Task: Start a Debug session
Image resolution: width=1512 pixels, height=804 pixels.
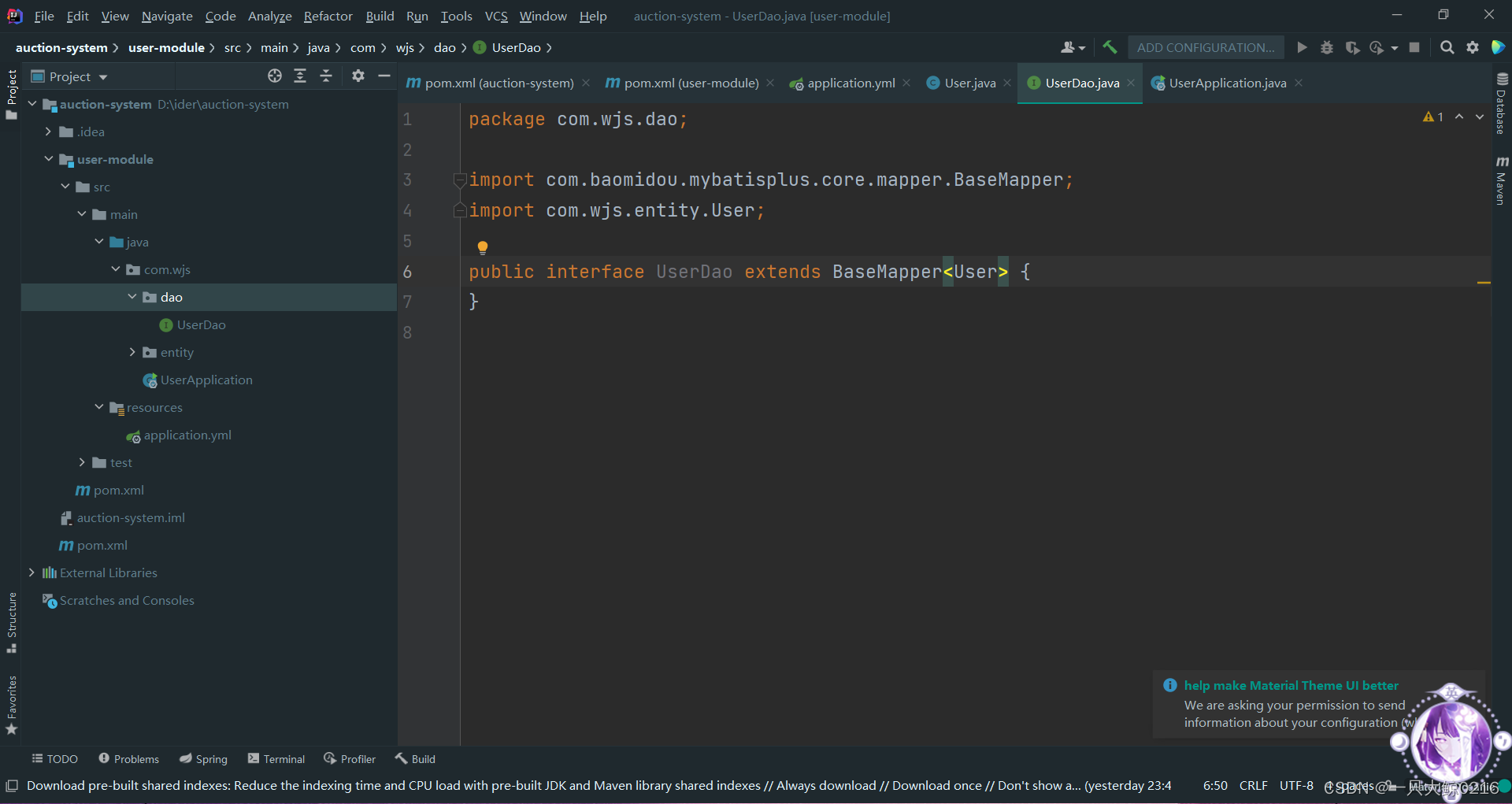Action: tap(1327, 47)
